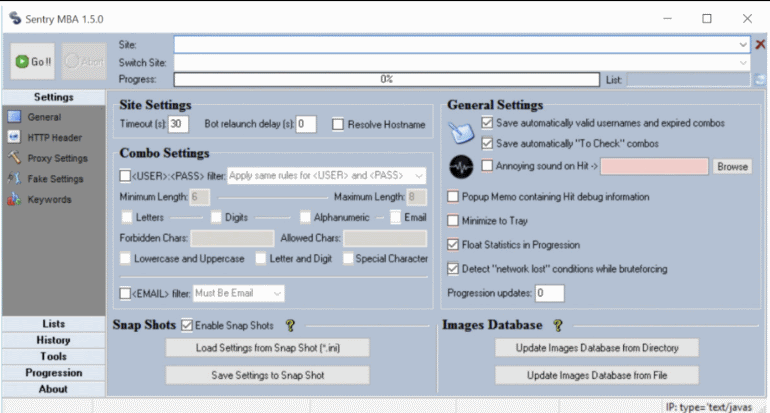Uncheck Save automatically "To Check" combos

pos(487,143)
